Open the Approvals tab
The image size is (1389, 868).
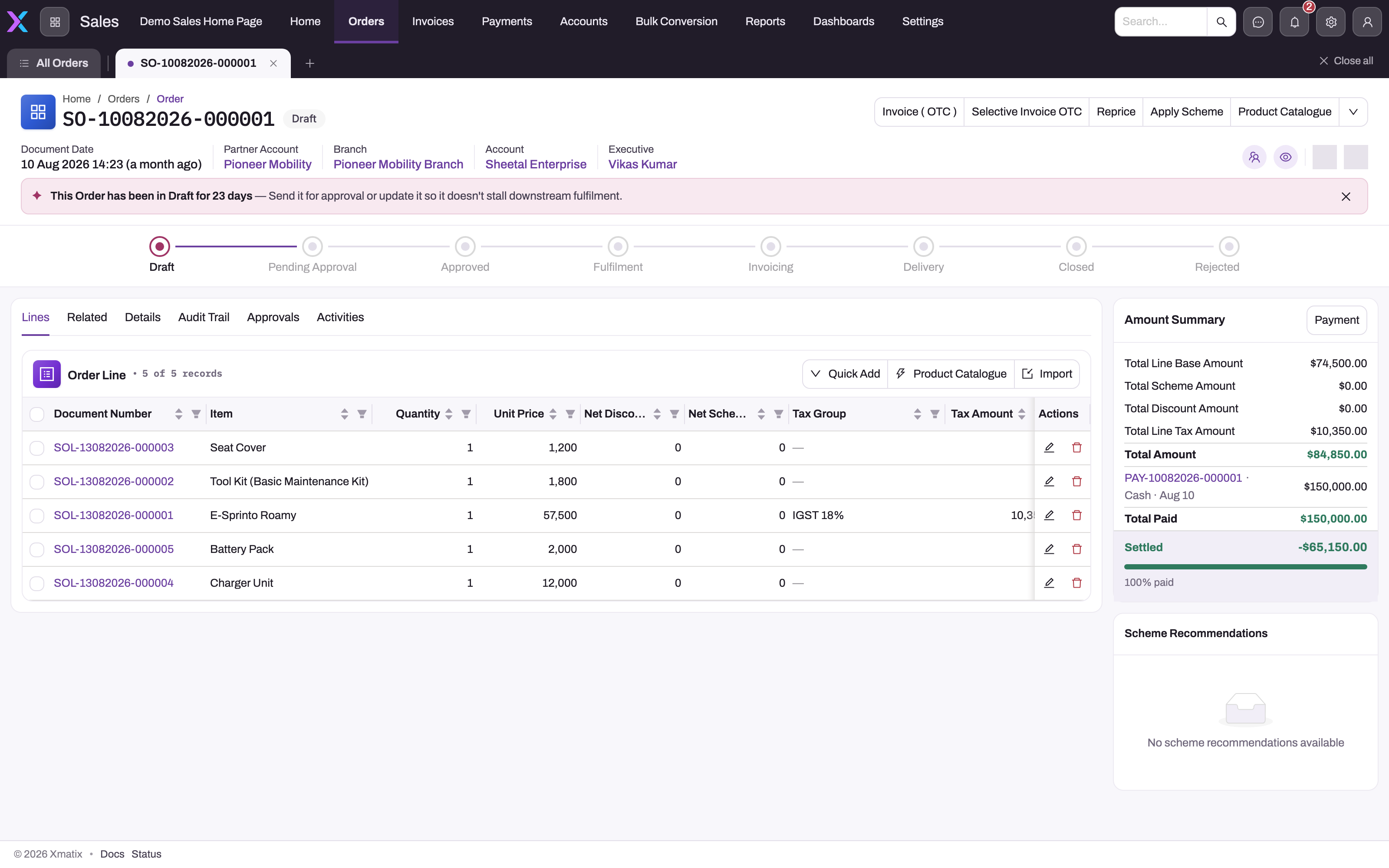tap(273, 317)
